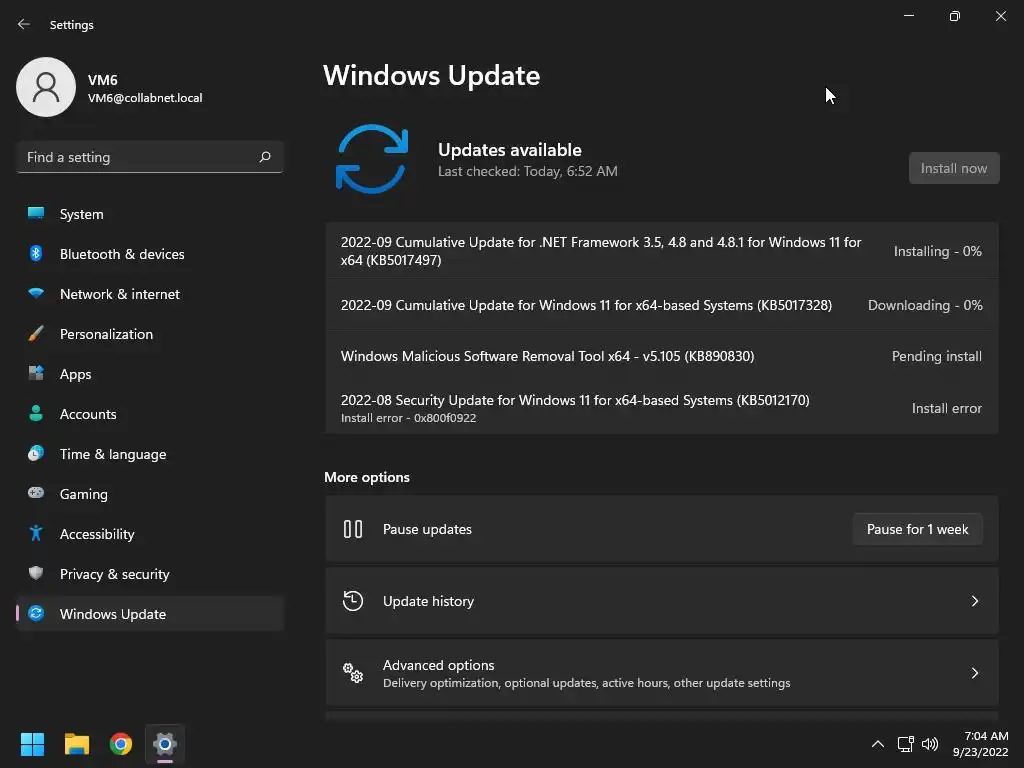Click the Install now button
Image resolution: width=1024 pixels, height=768 pixels.
coord(953,168)
